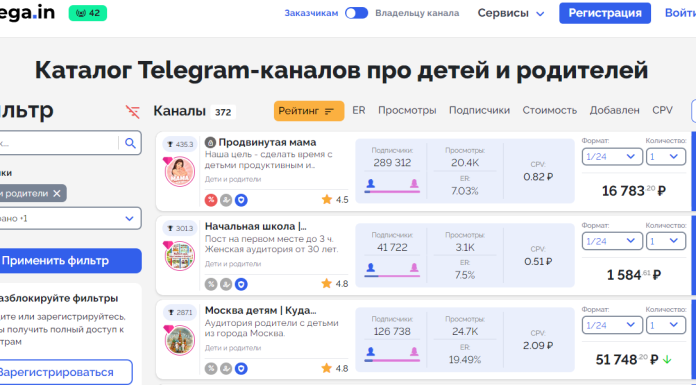Click blue shield icon for Начальная школа

point(241,284)
